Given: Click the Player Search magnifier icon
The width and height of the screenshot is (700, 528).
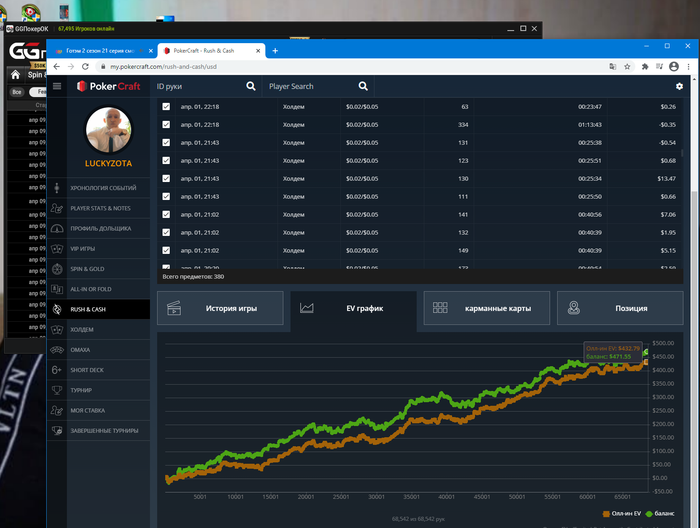Looking at the screenshot, I should (x=363, y=86).
